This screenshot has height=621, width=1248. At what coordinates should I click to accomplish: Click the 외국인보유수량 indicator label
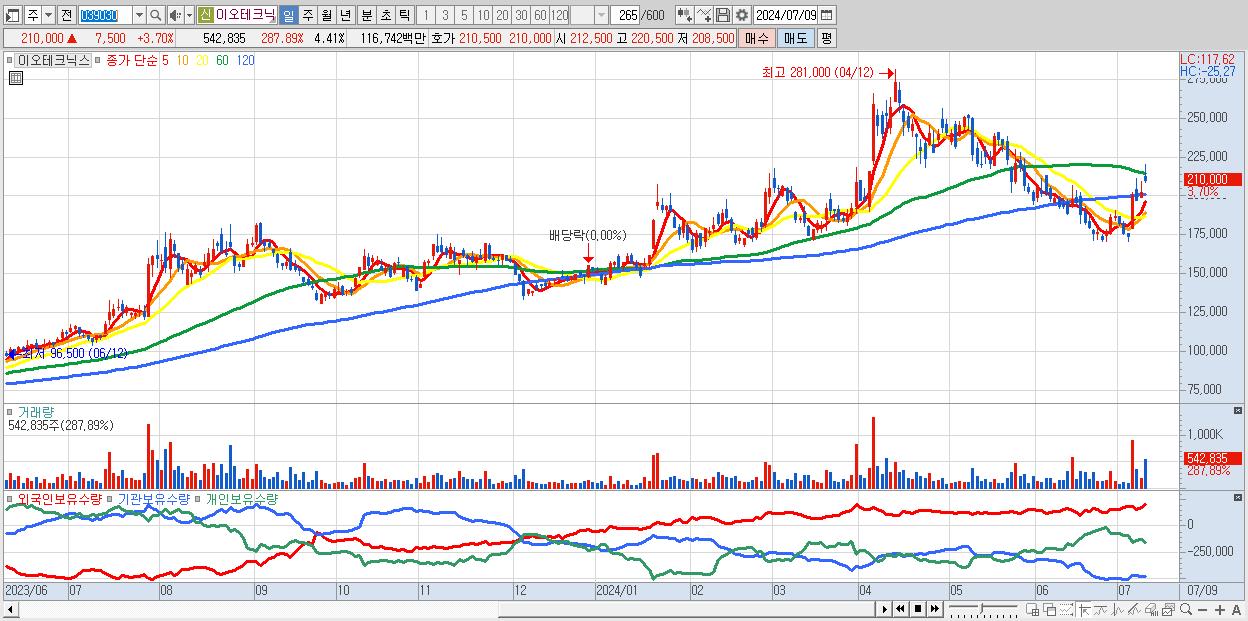click(60, 498)
